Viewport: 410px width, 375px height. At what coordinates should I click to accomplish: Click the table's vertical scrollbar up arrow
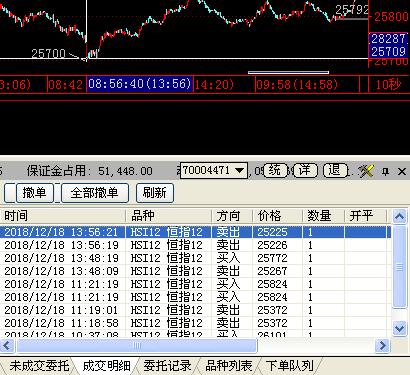[399, 217]
